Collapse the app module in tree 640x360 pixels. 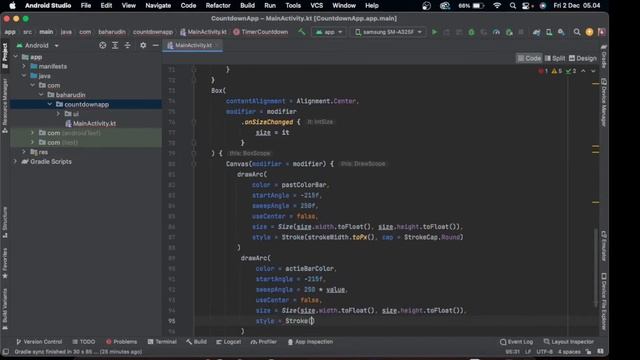16,57
